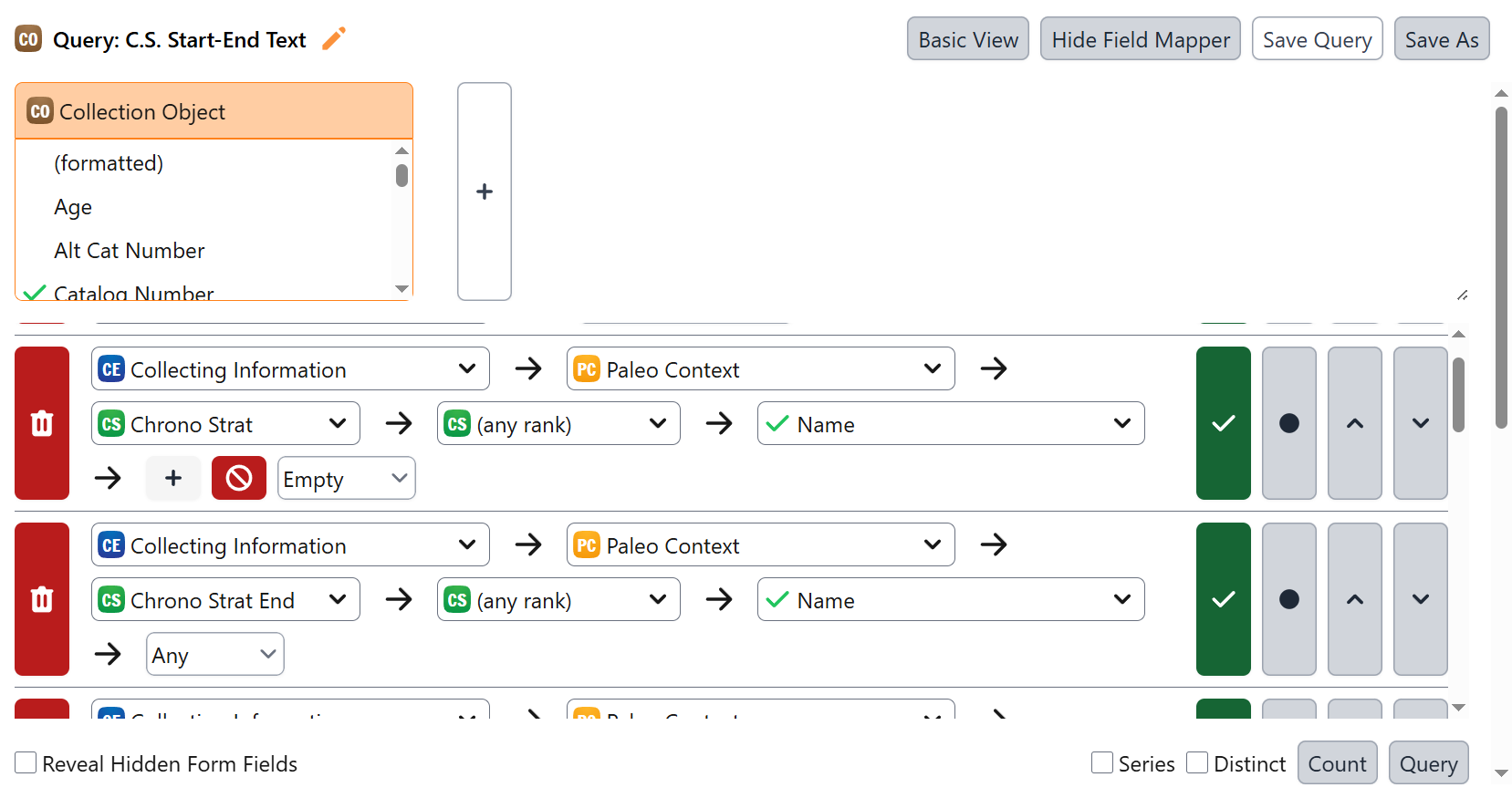Expand the Any filter dropdown
Image resolution: width=1512 pixels, height=798 pixels.
(214, 655)
